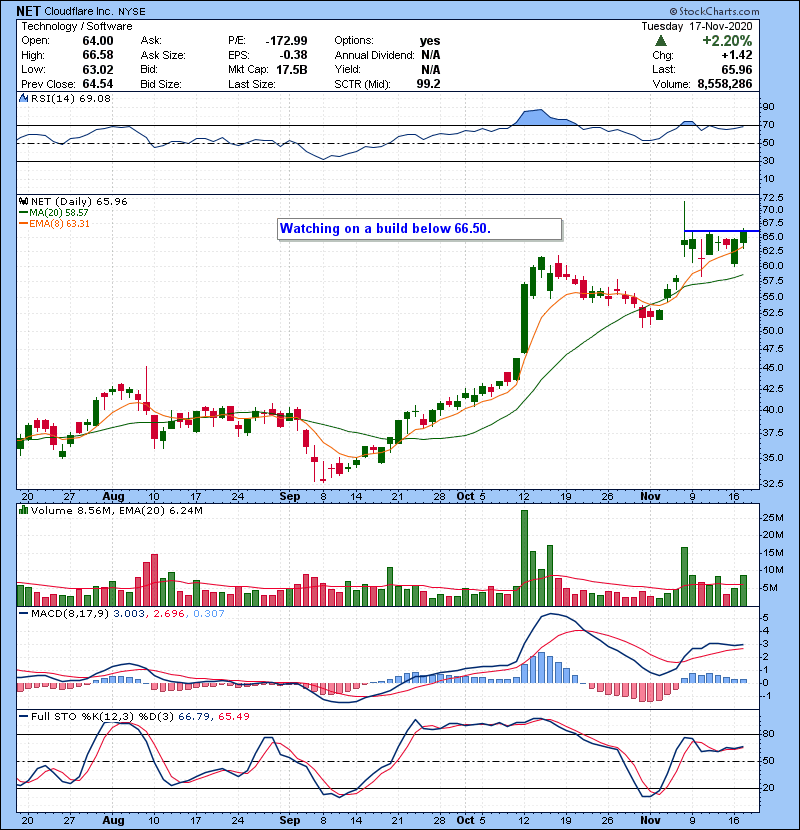This screenshot has width=800, height=830.
Task: Click the RSI indicator icon beside RSI(14)
Action: tap(23, 98)
